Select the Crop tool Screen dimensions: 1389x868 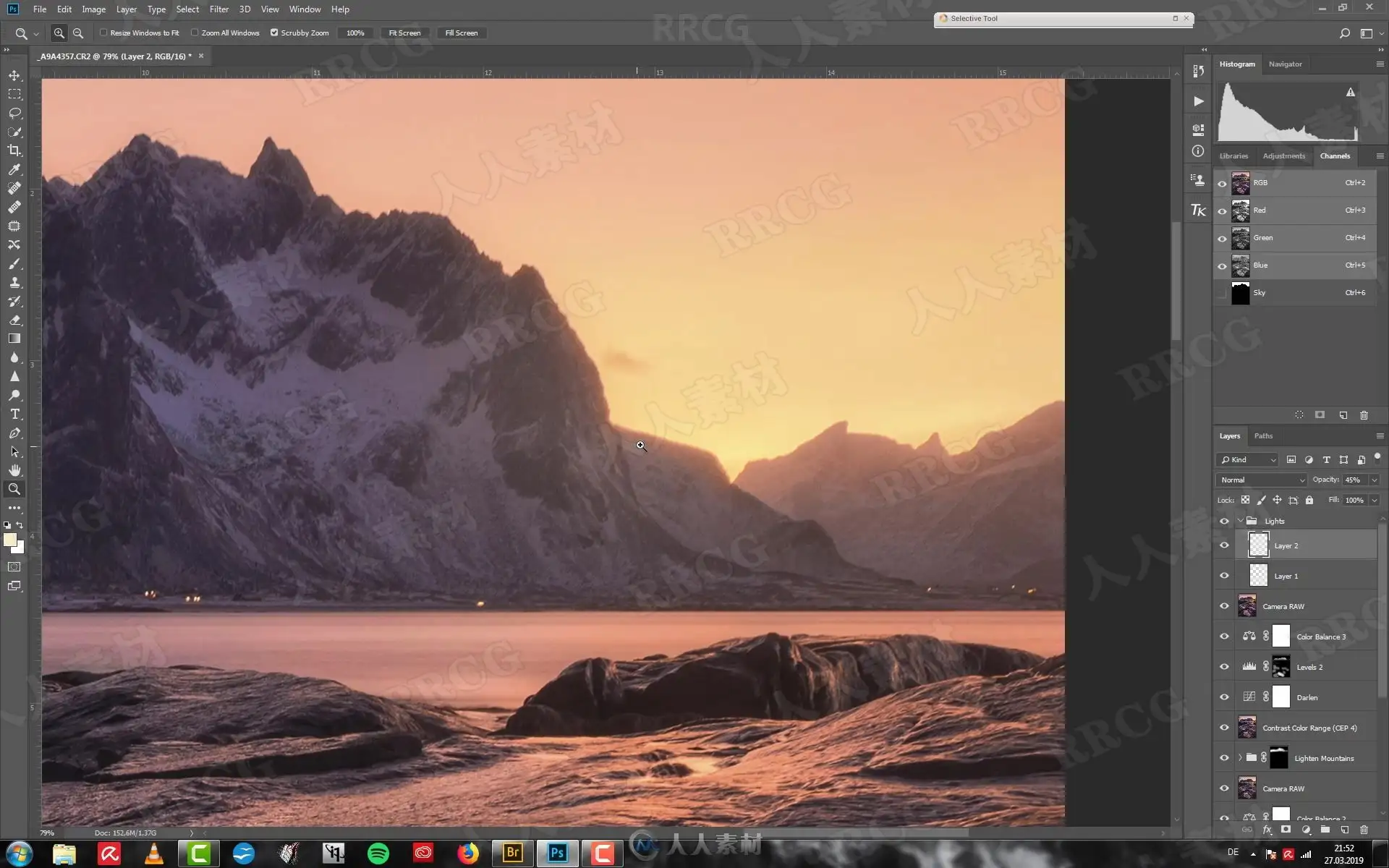pos(14,150)
